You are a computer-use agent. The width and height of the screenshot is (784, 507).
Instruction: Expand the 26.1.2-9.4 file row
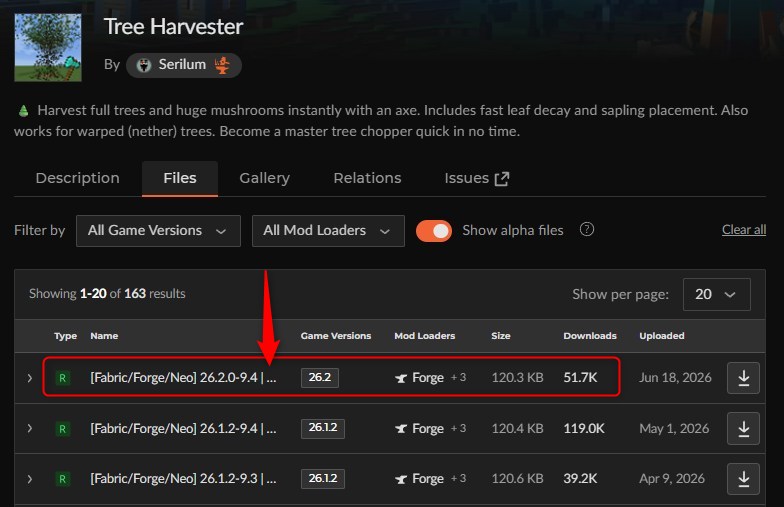click(30, 428)
